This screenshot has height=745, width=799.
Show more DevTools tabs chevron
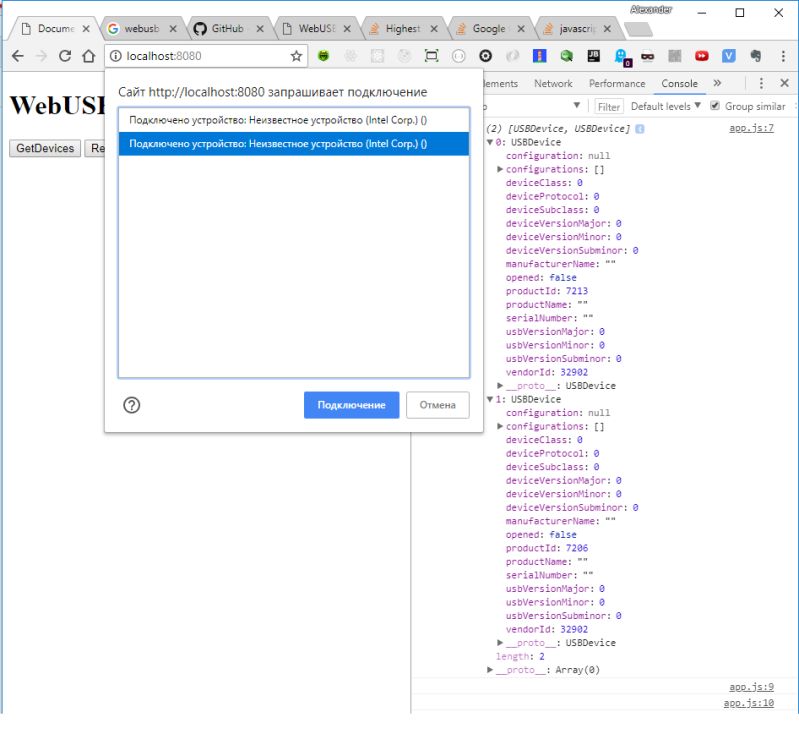click(717, 83)
